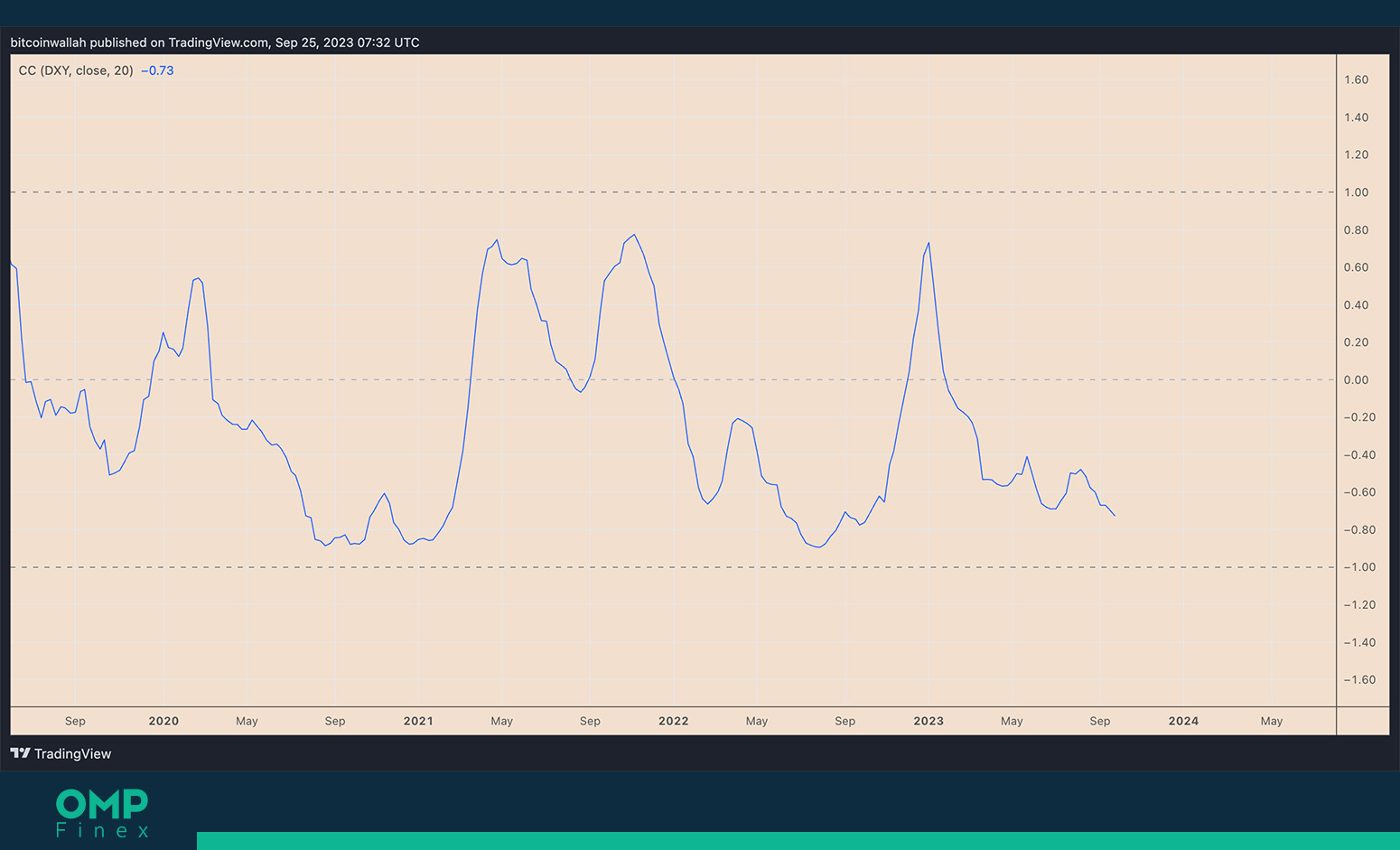Click the 2023 time axis label
1400x850 pixels.
[929, 721]
